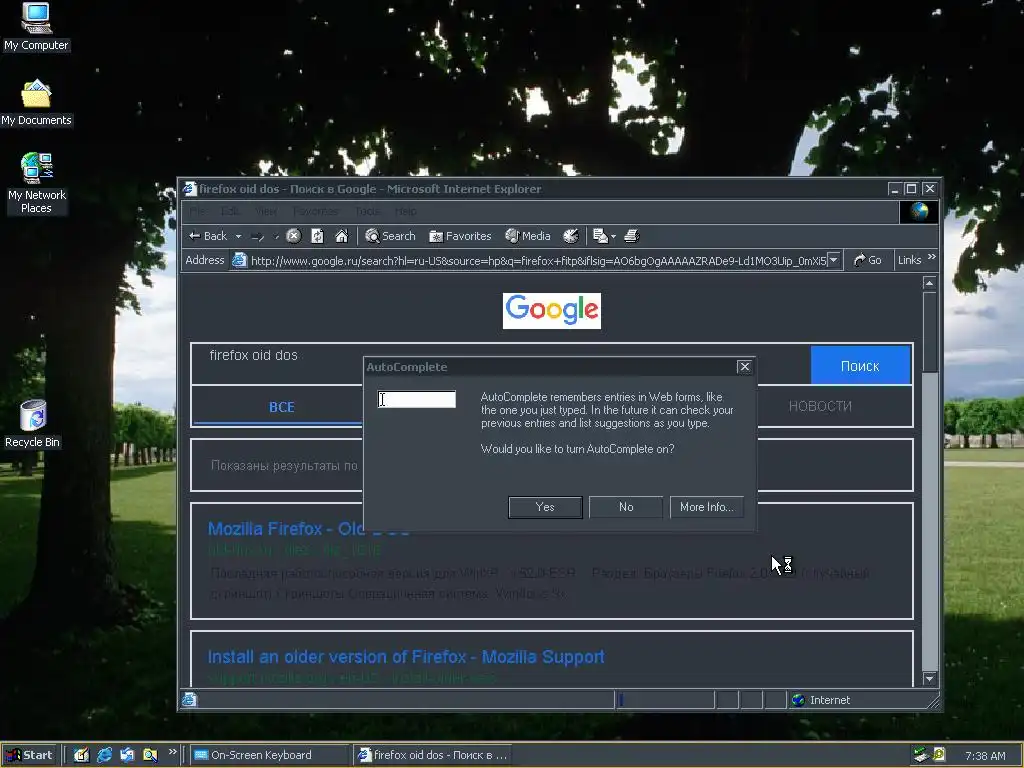Viewport: 1024px width, 768px height.
Task: Open My Documents desktop icon
Action: pyautogui.click(x=36, y=103)
